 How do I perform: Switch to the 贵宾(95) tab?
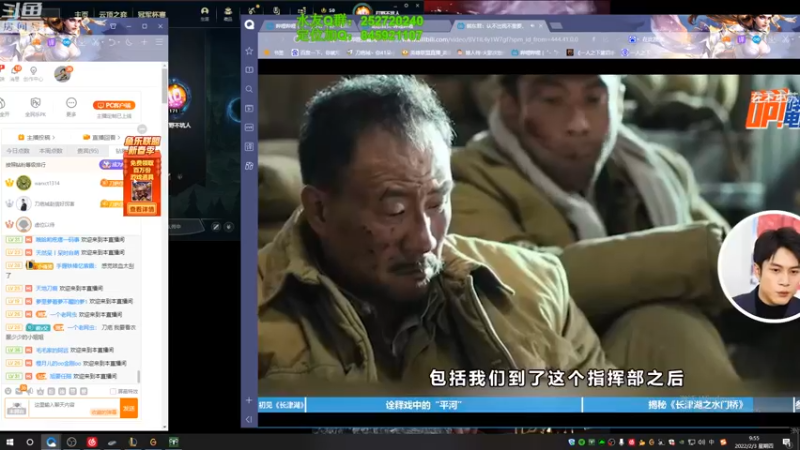click(x=88, y=151)
